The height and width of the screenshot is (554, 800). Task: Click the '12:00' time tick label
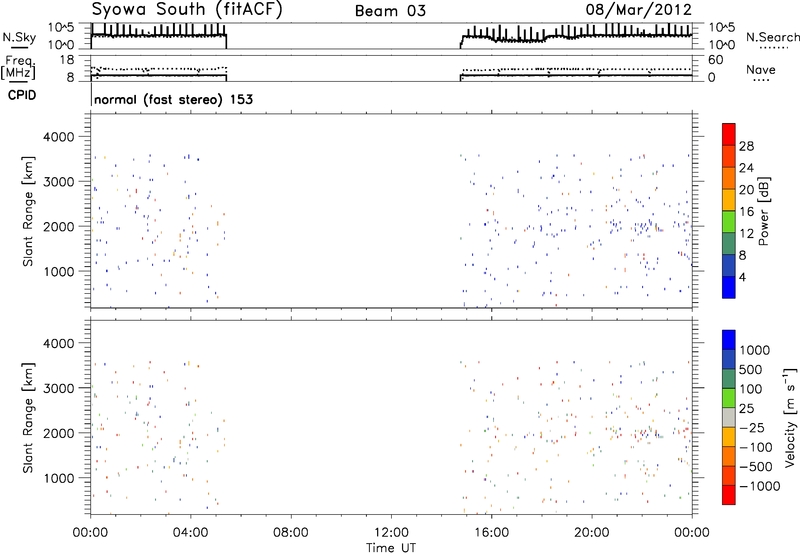[x=391, y=533]
